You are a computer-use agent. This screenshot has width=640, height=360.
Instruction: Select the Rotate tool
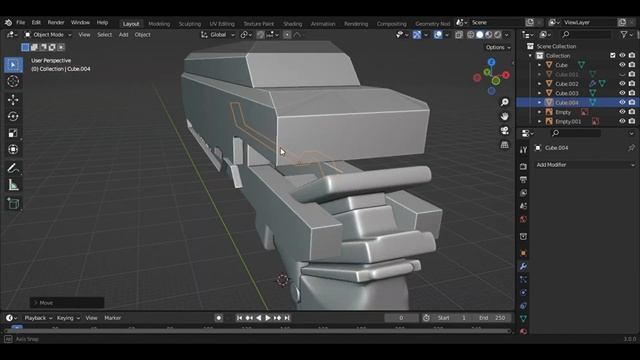(x=13, y=117)
